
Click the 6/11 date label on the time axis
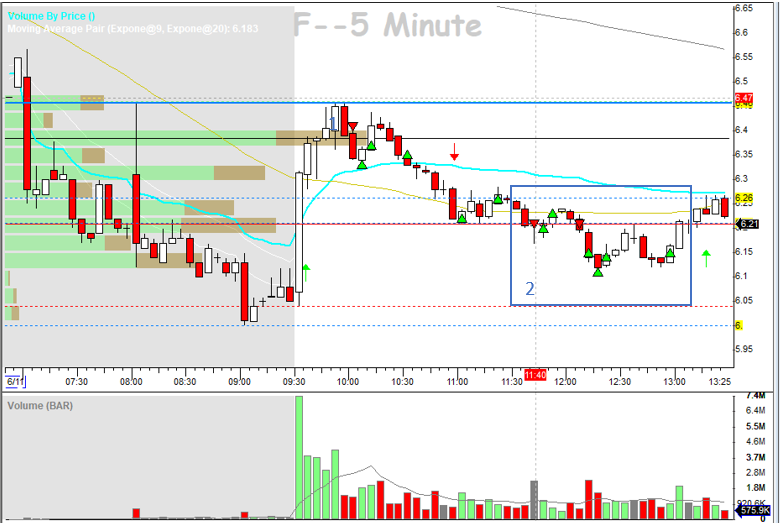15,381
